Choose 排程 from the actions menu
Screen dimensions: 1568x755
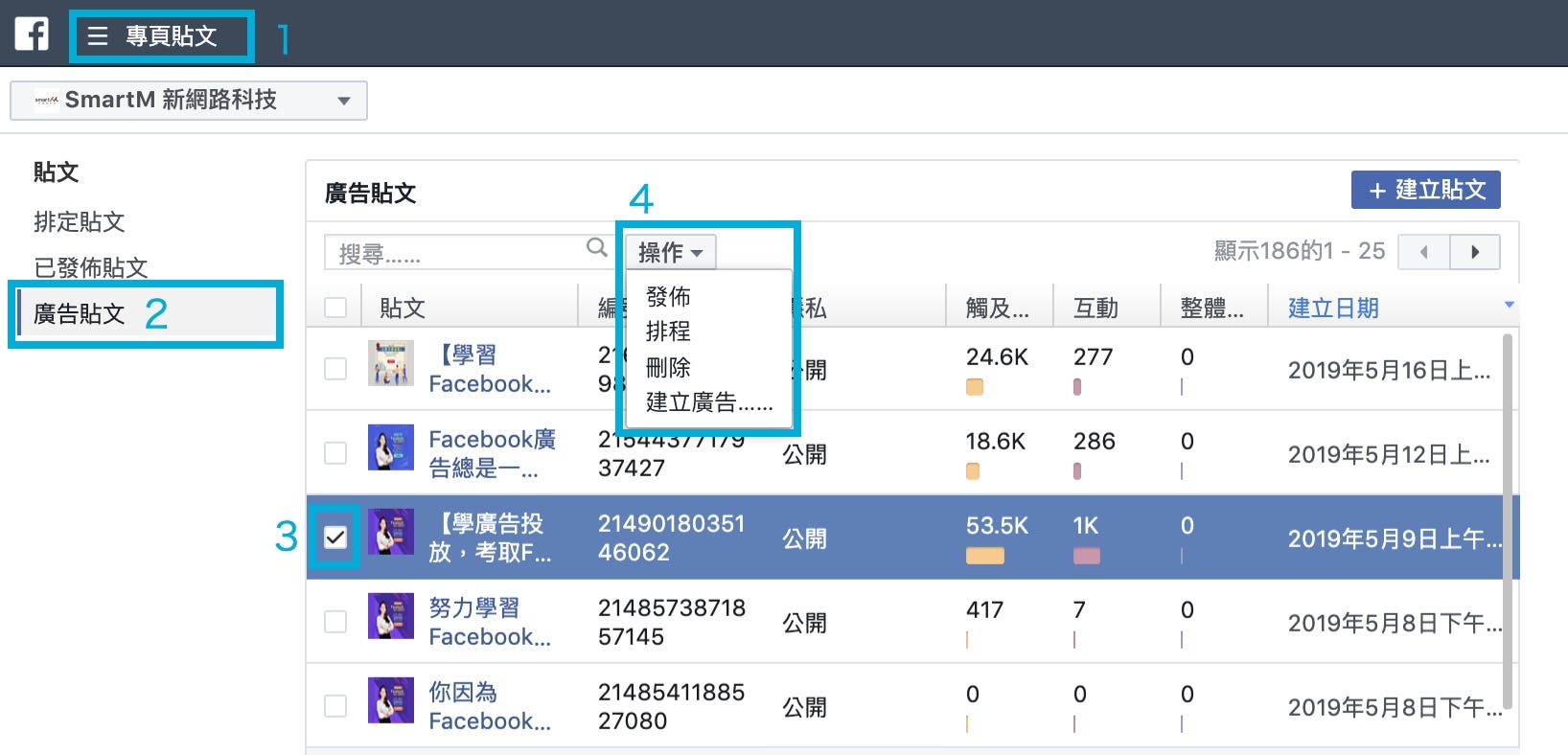click(x=668, y=332)
